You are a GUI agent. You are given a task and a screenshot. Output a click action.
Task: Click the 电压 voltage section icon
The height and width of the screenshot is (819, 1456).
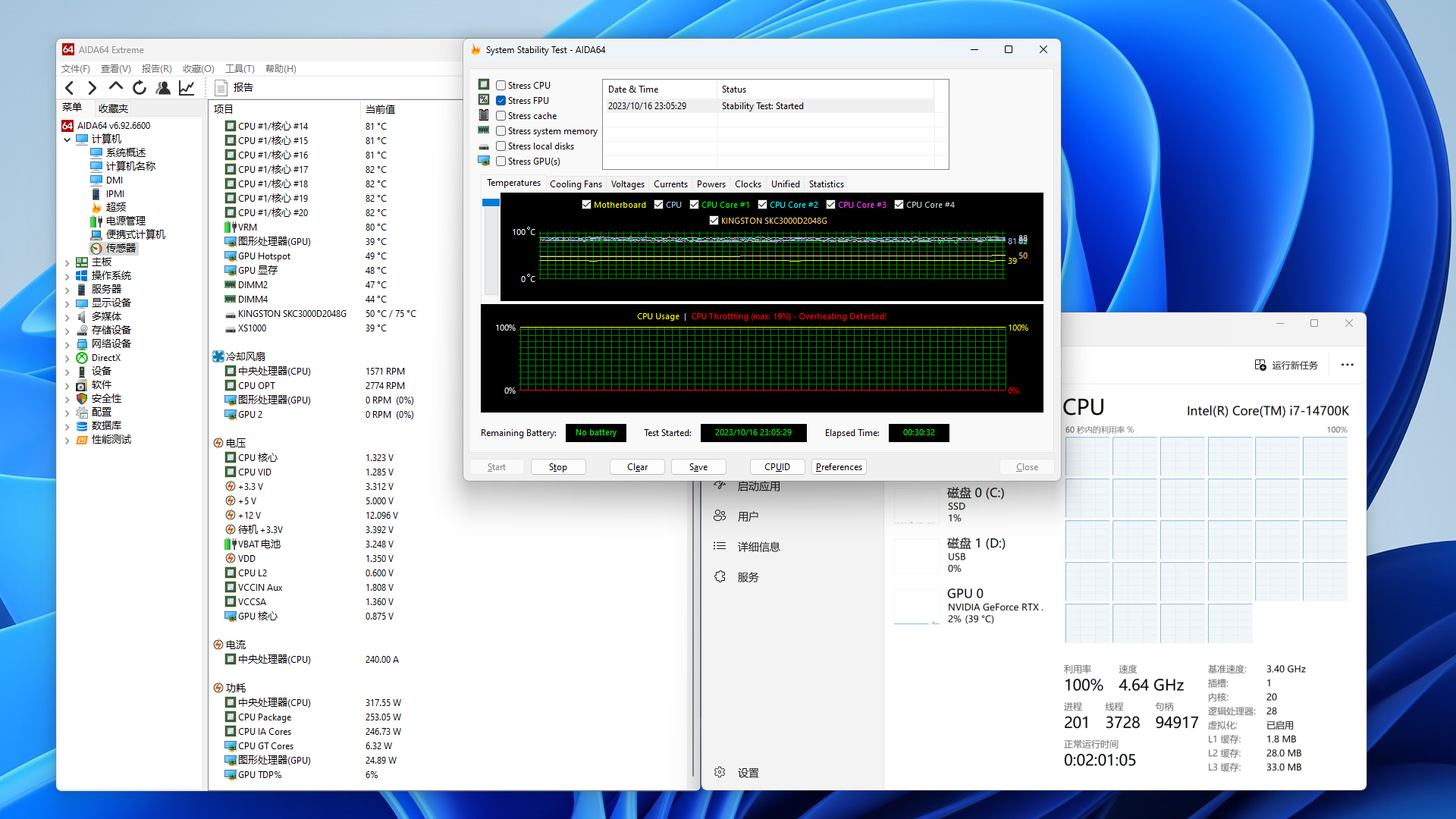point(218,443)
